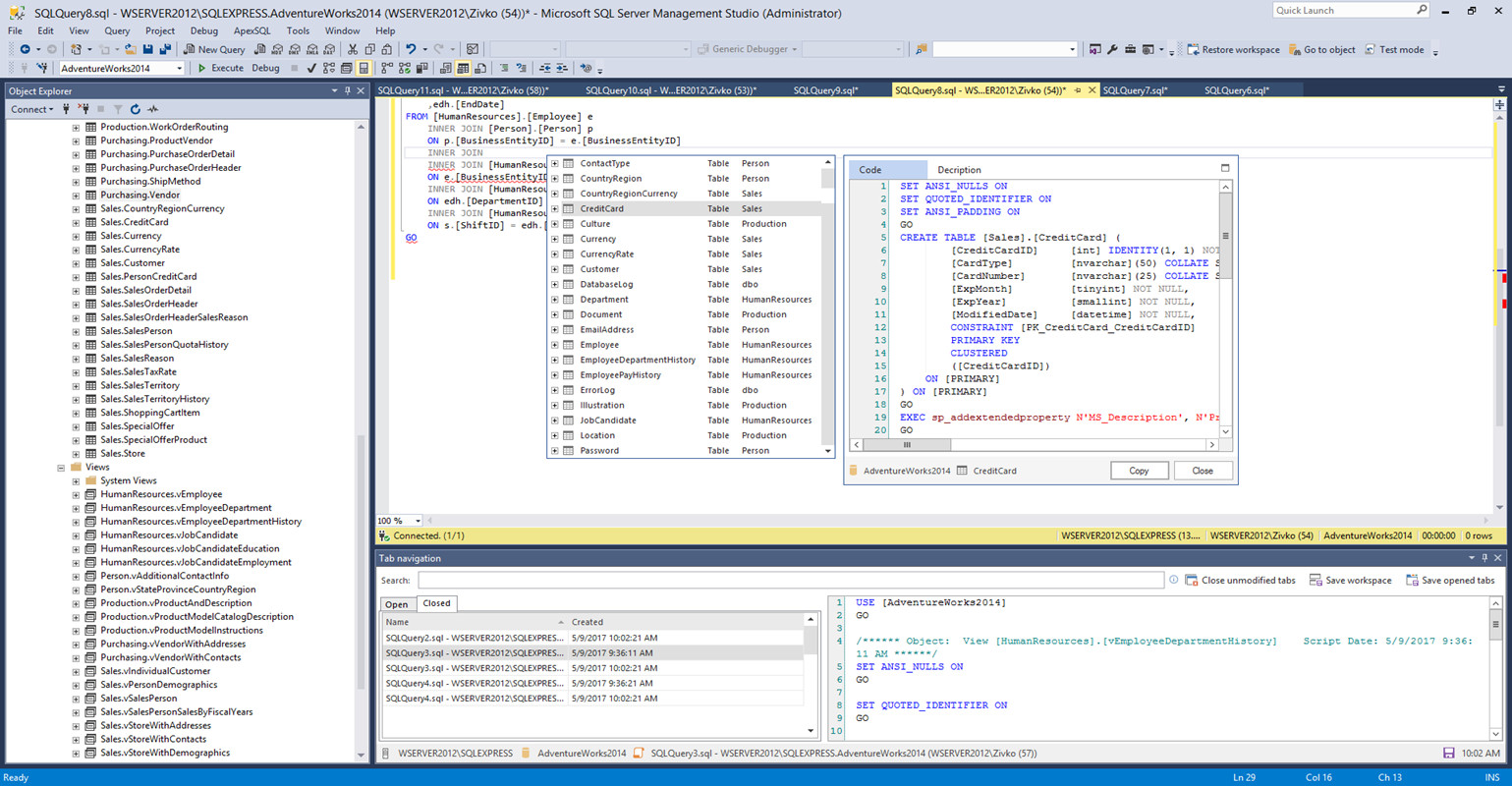Click the Refresh icon in Object Explorer toolbar

135,109
